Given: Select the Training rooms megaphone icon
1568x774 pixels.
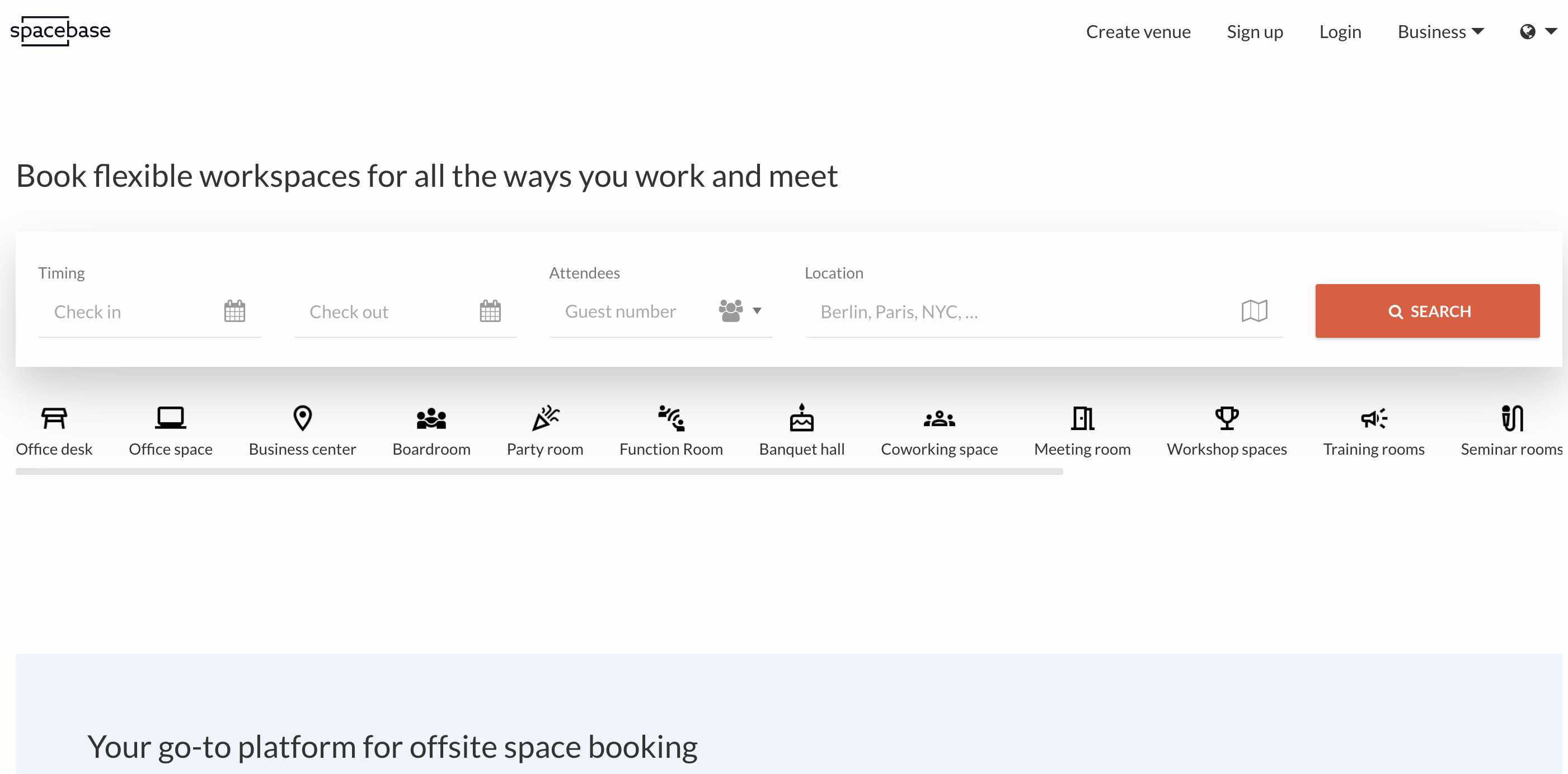Looking at the screenshot, I should point(1374,418).
